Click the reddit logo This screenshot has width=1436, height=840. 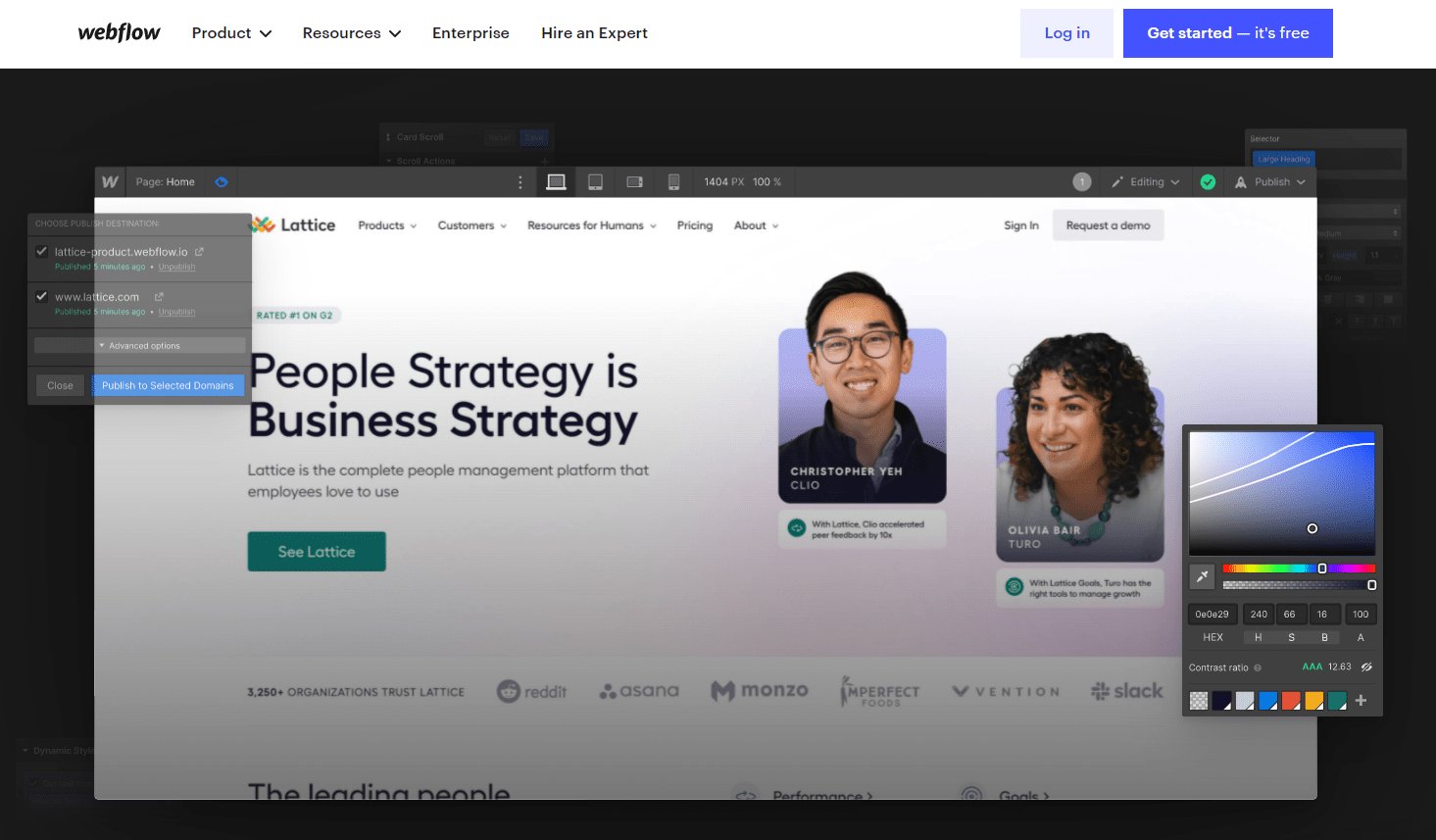click(531, 691)
